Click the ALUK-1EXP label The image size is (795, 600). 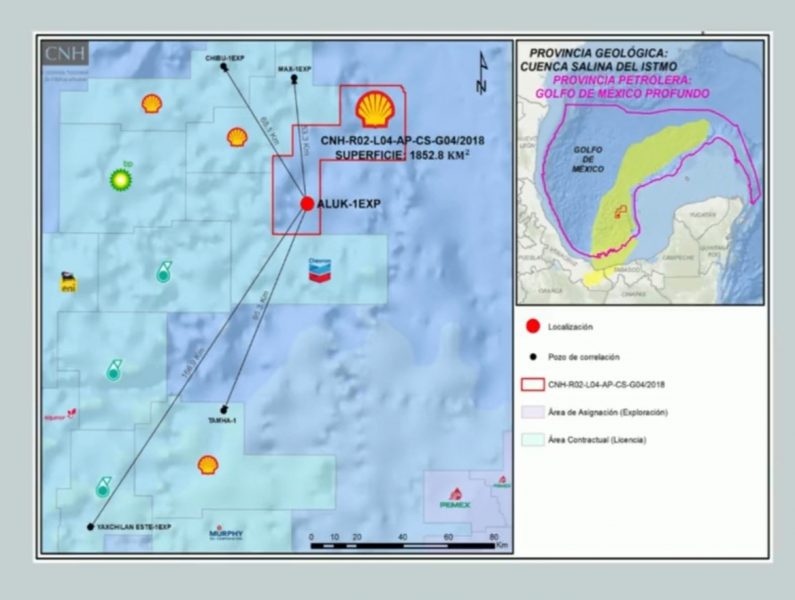pos(349,204)
